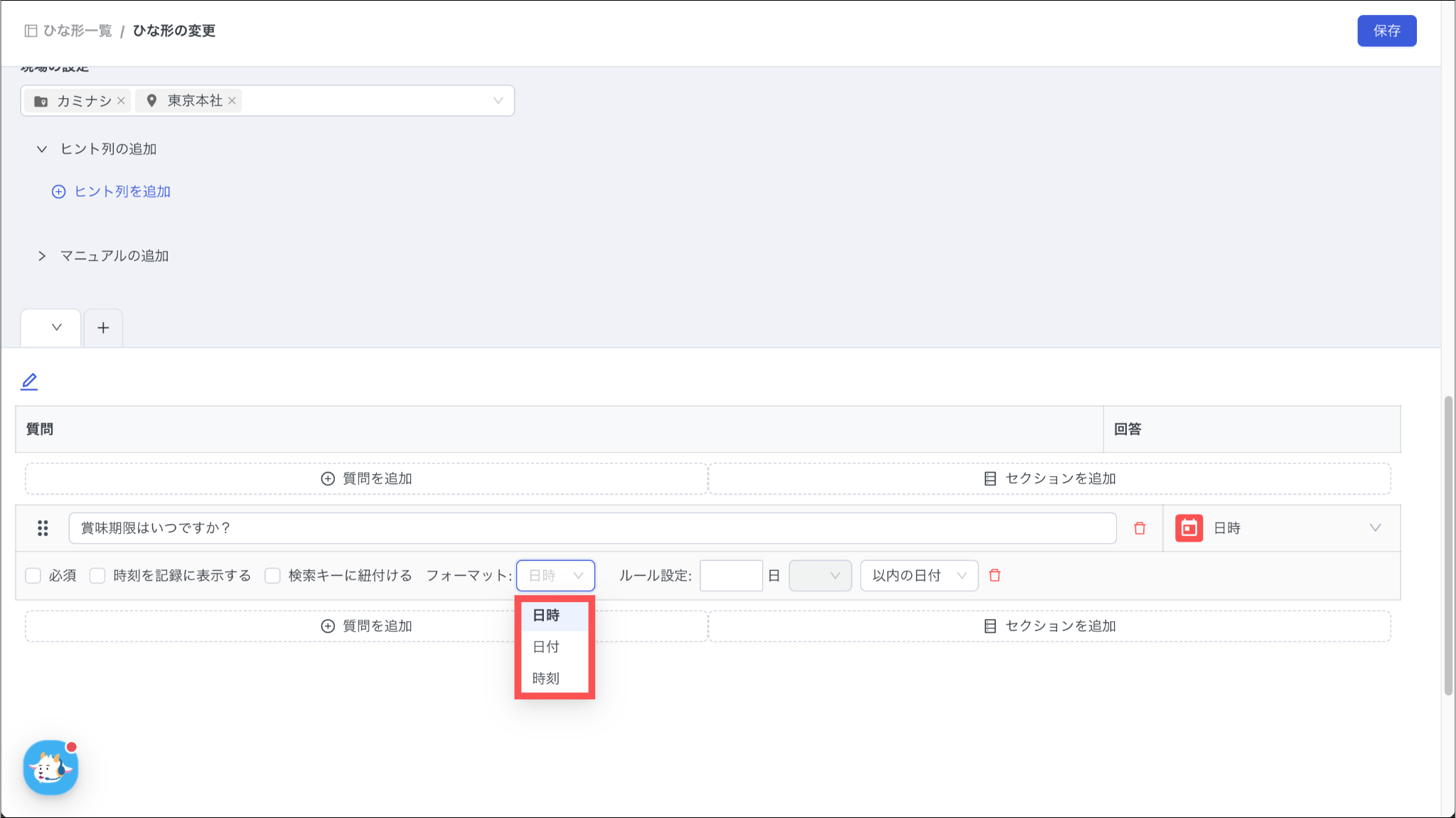The height and width of the screenshot is (818, 1456).
Task: Click the drag handle beside 賞味期限 question
Action: pyautogui.click(x=43, y=528)
